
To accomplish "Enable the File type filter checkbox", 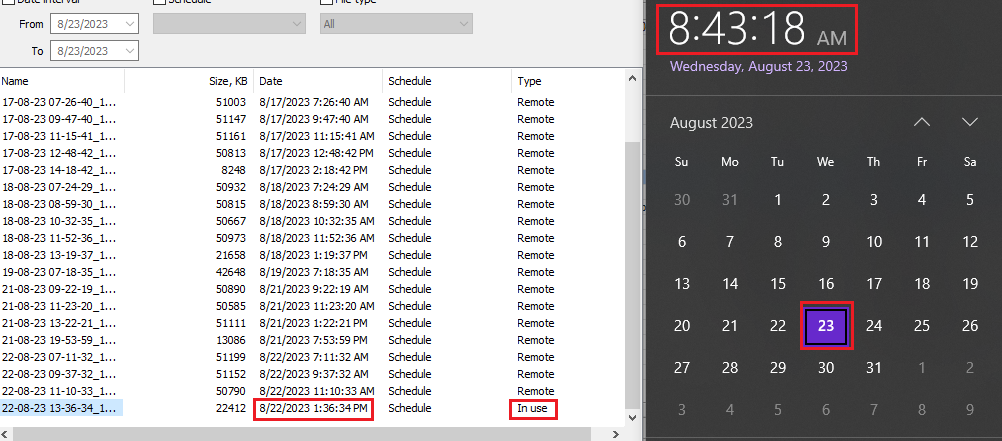I will [326, 2].
